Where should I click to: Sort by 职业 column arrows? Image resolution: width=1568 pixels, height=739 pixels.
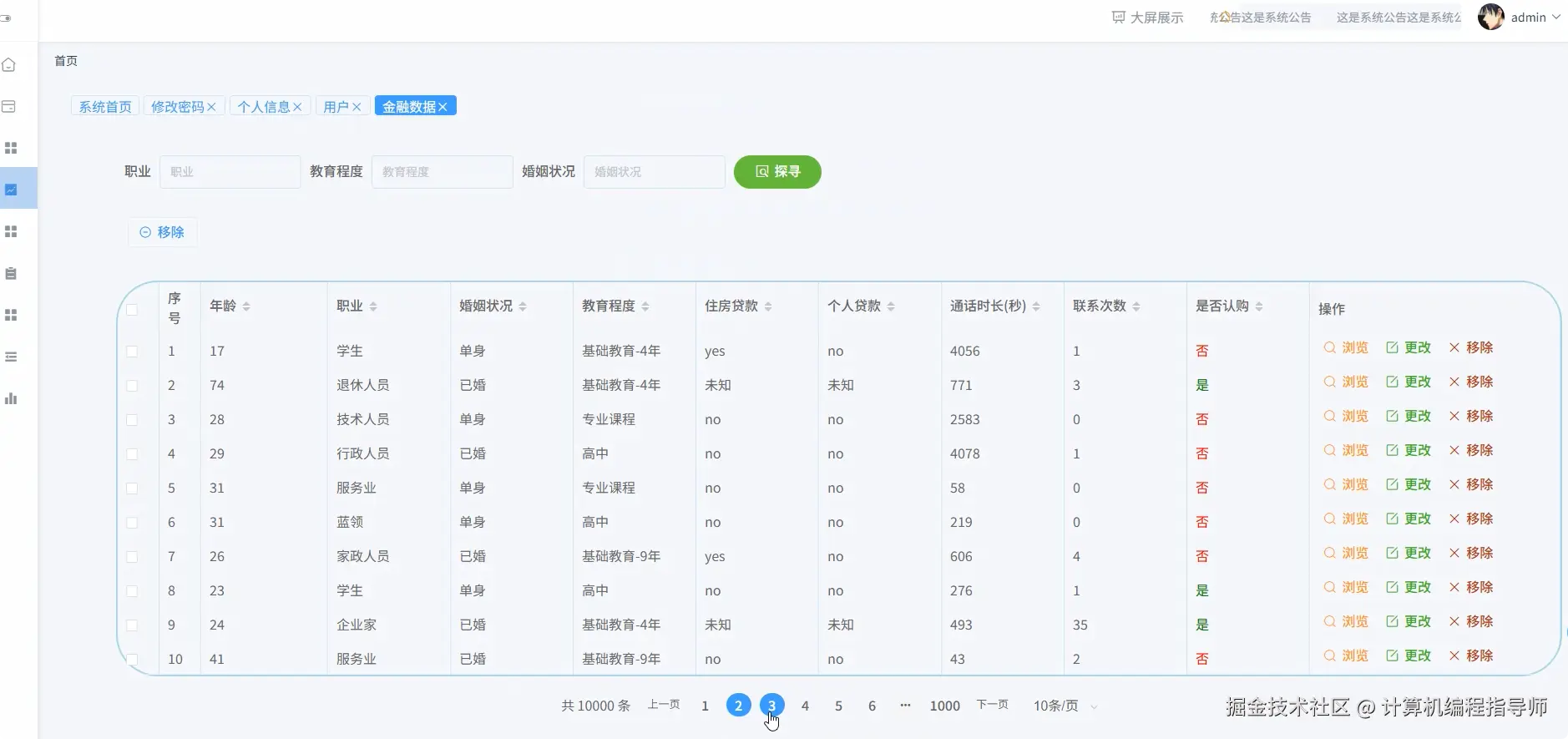tap(373, 306)
